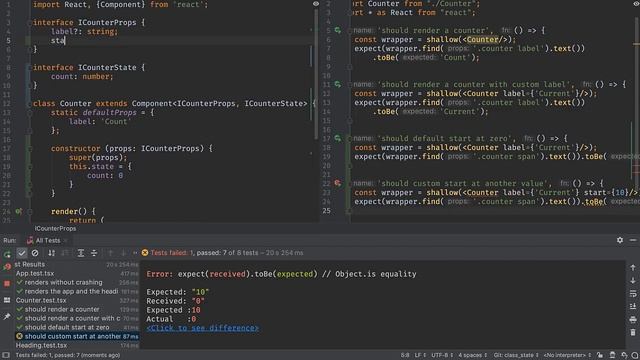Click failed-status icon on selected test row
The image size is (640, 360).
click(x=19, y=336)
